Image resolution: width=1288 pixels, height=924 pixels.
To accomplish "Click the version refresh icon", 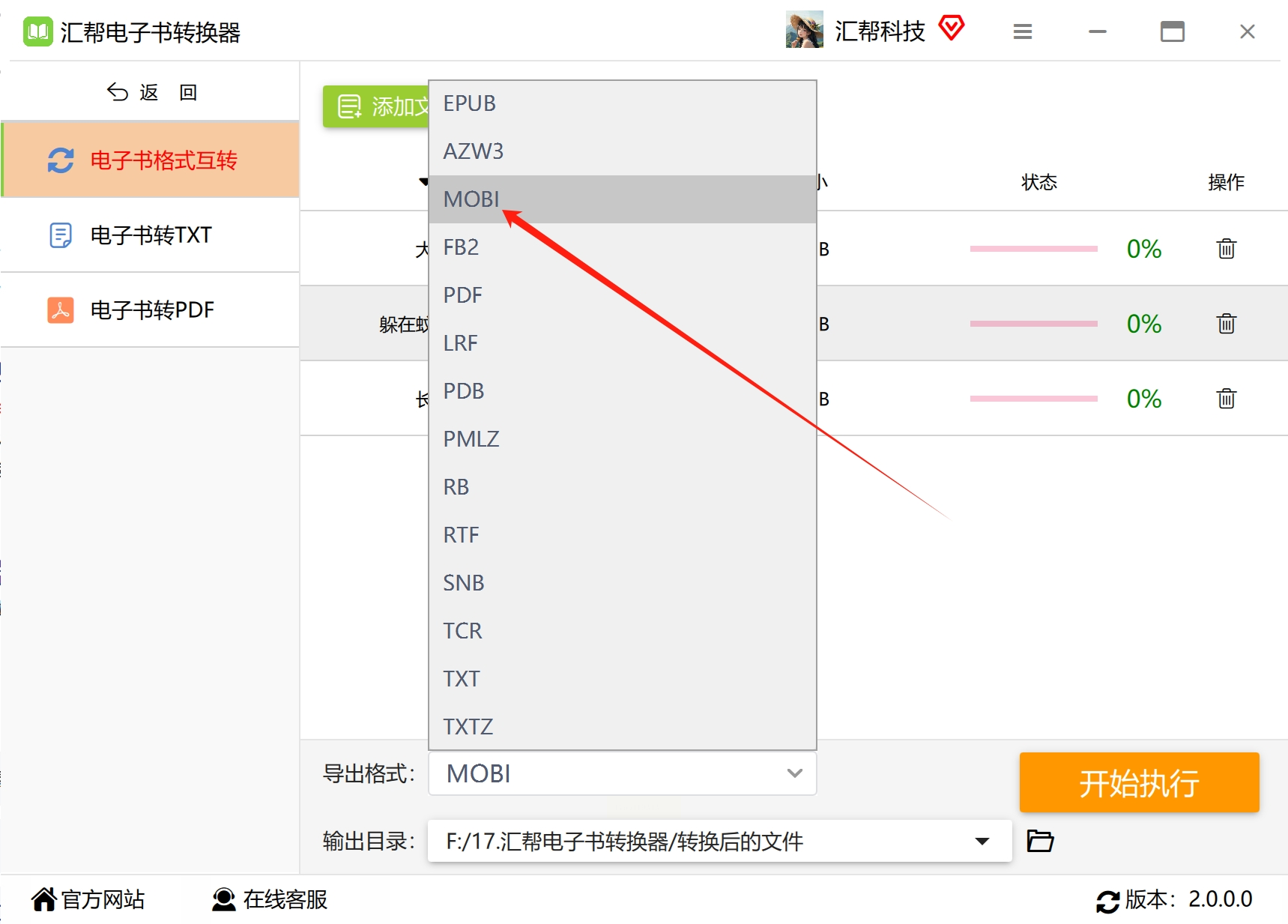I will 1107,901.
